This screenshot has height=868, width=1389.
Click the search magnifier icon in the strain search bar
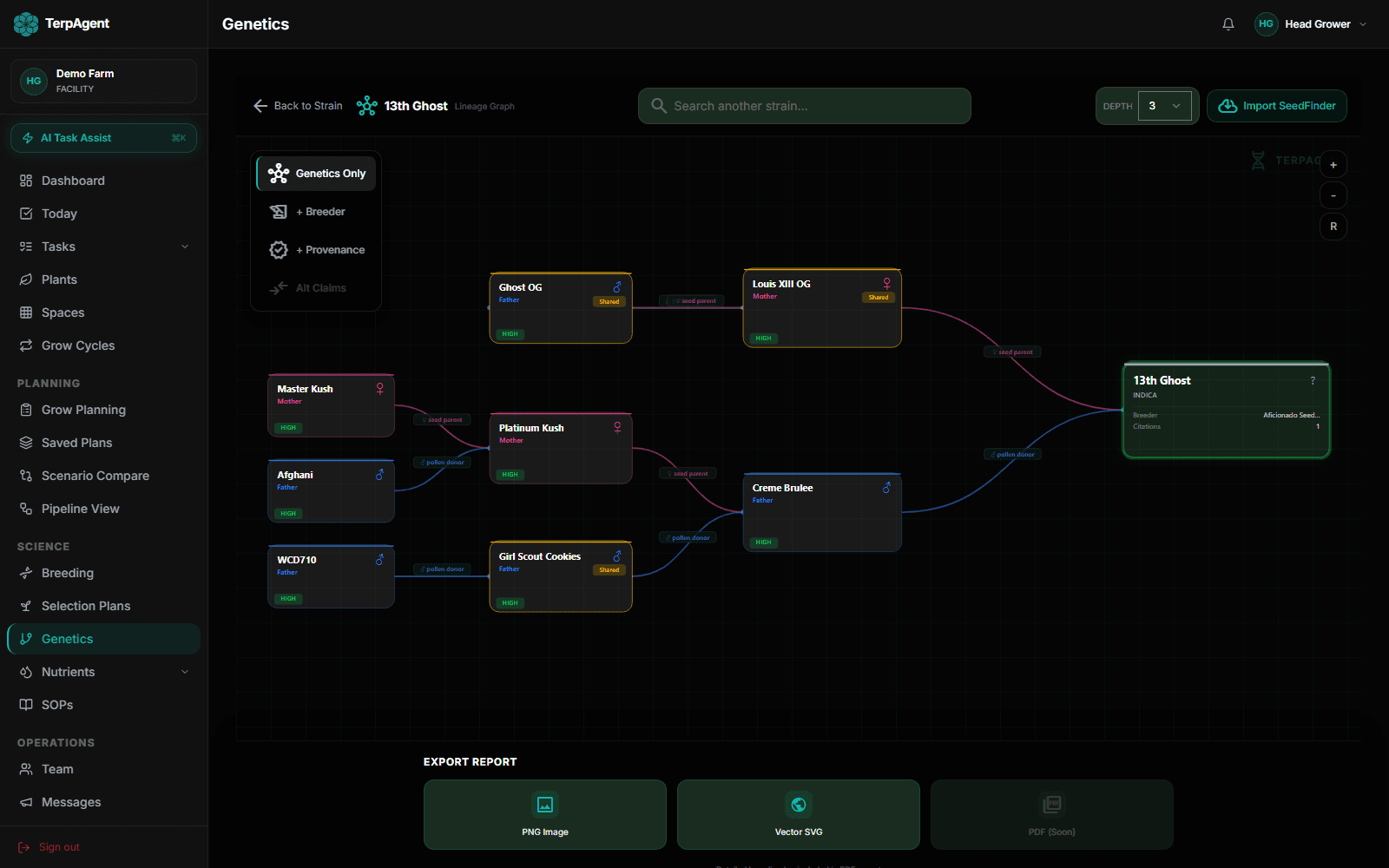659,106
